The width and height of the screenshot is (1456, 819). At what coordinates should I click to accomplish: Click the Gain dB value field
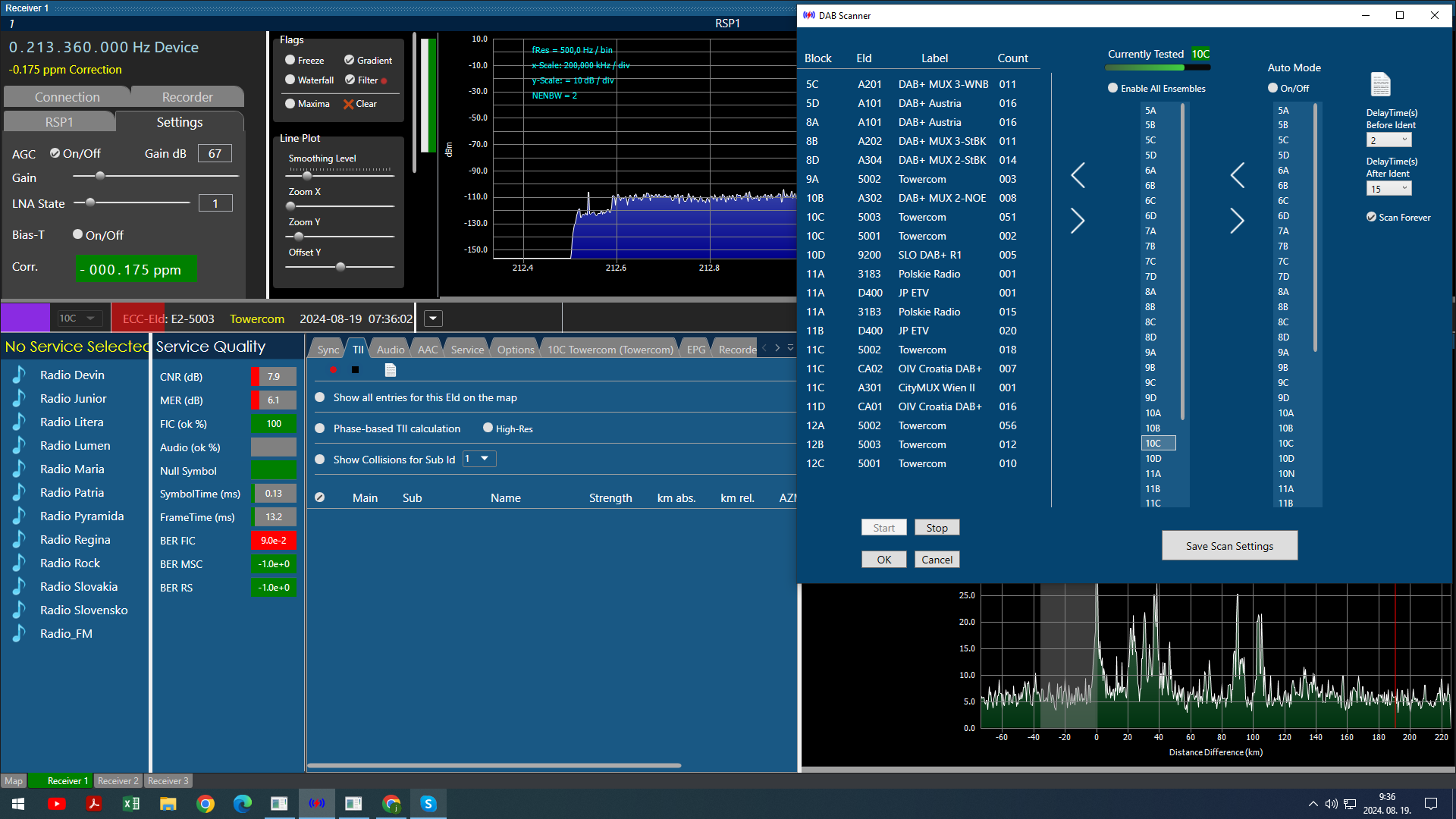[x=215, y=153]
